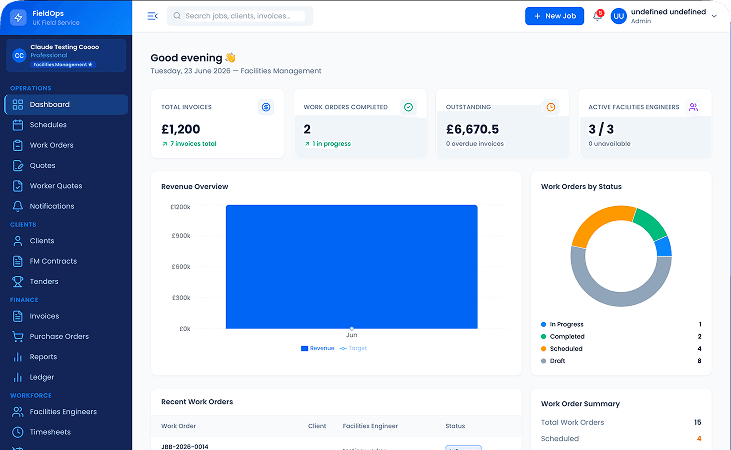Open the Dashboard menu item
This screenshot has height=450, width=731.
click(x=66, y=104)
